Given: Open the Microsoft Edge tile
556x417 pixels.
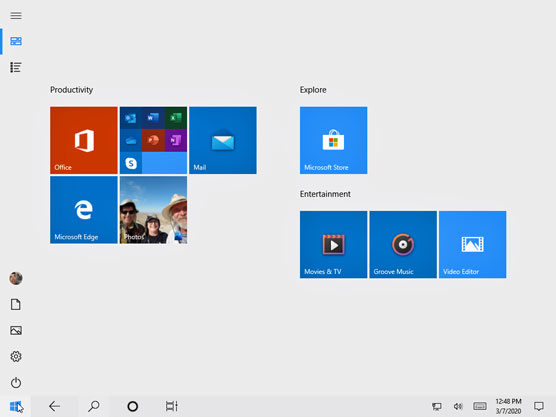Looking at the screenshot, I should pyautogui.click(x=84, y=210).
